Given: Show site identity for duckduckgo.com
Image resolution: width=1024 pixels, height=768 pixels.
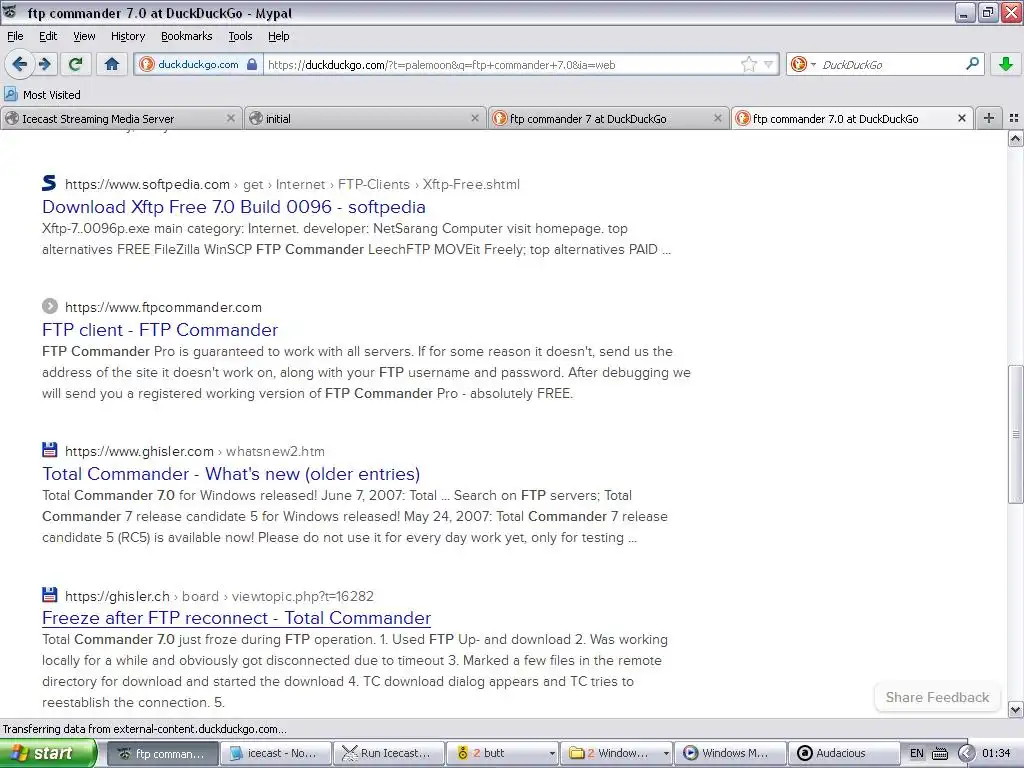Looking at the screenshot, I should [199, 64].
